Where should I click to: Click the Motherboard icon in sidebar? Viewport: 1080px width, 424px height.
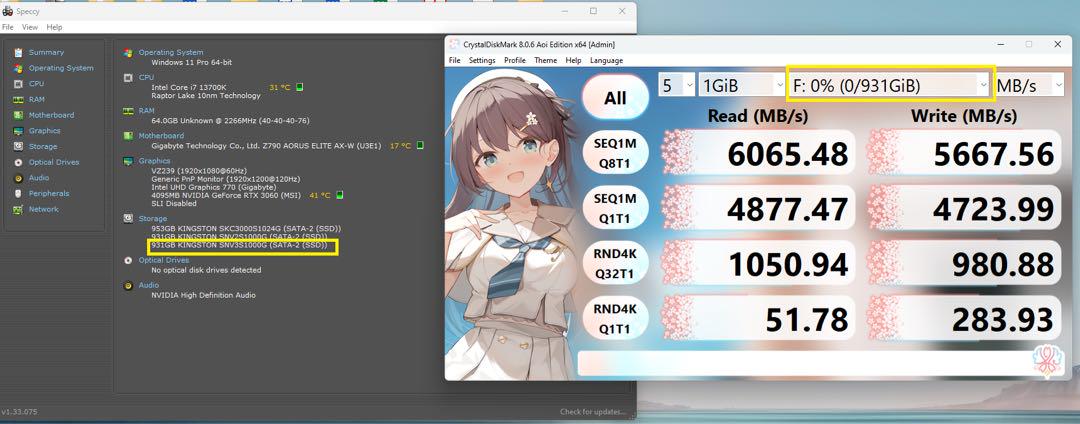[x=18, y=115]
